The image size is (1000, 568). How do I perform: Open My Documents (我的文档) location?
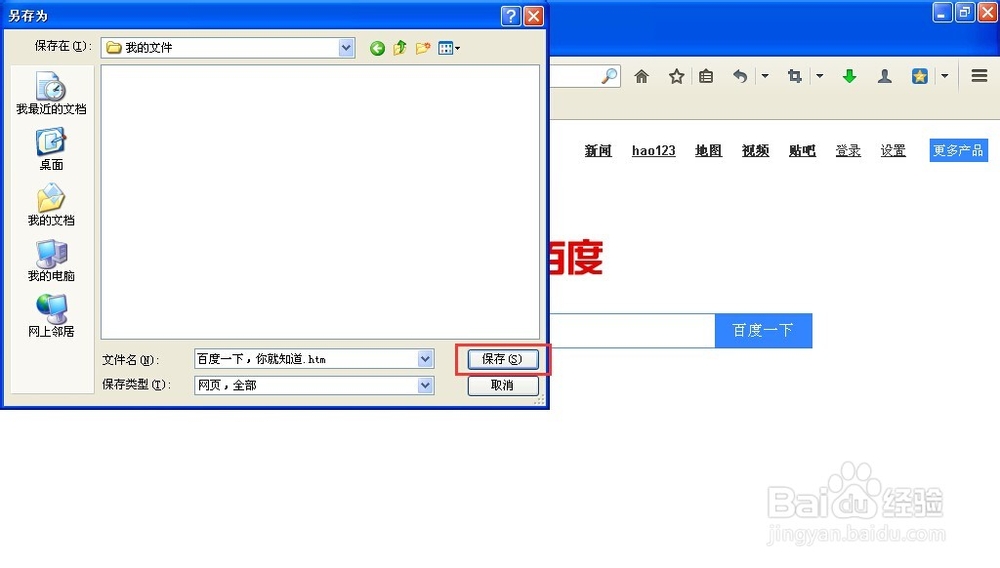(x=51, y=204)
